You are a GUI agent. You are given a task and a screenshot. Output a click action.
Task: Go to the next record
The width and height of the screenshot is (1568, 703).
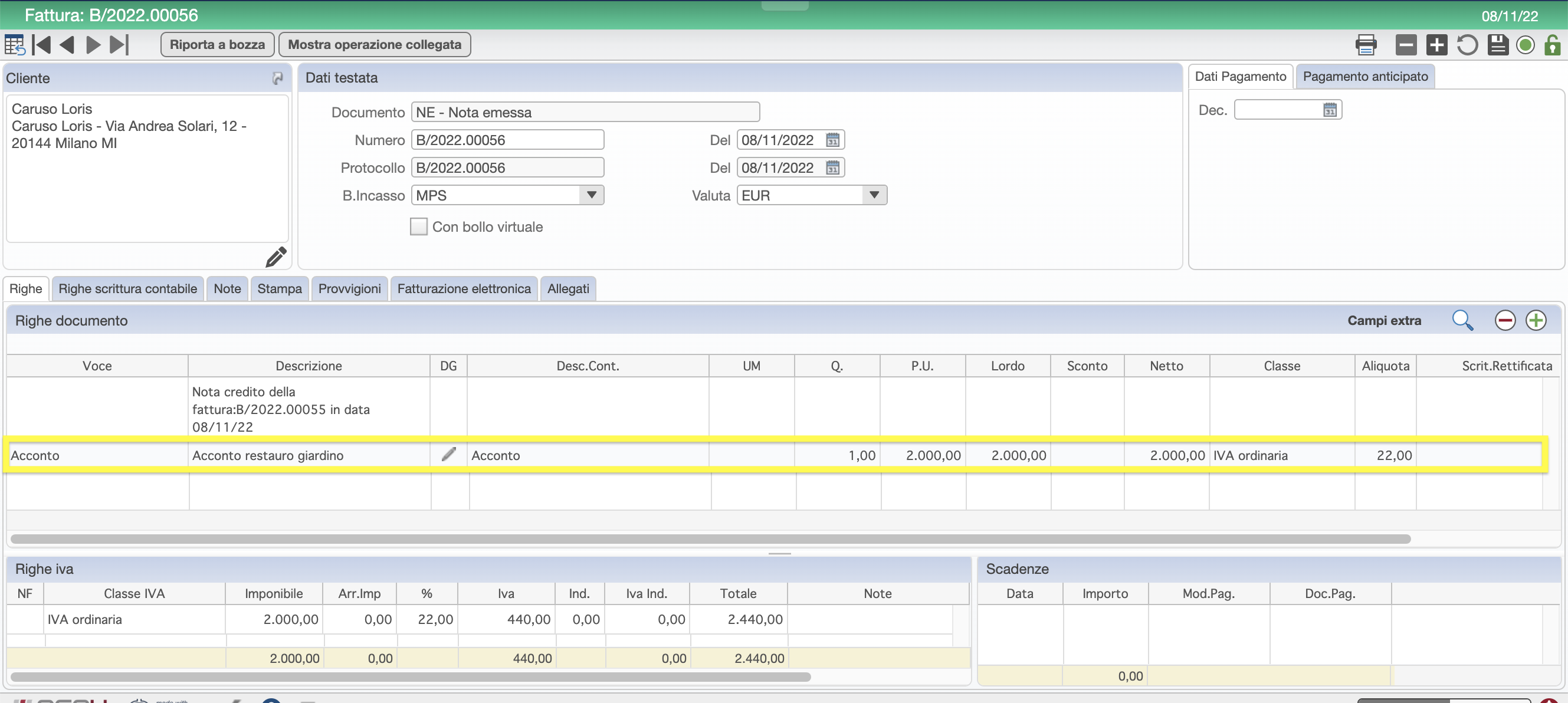[x=93, y=44]
